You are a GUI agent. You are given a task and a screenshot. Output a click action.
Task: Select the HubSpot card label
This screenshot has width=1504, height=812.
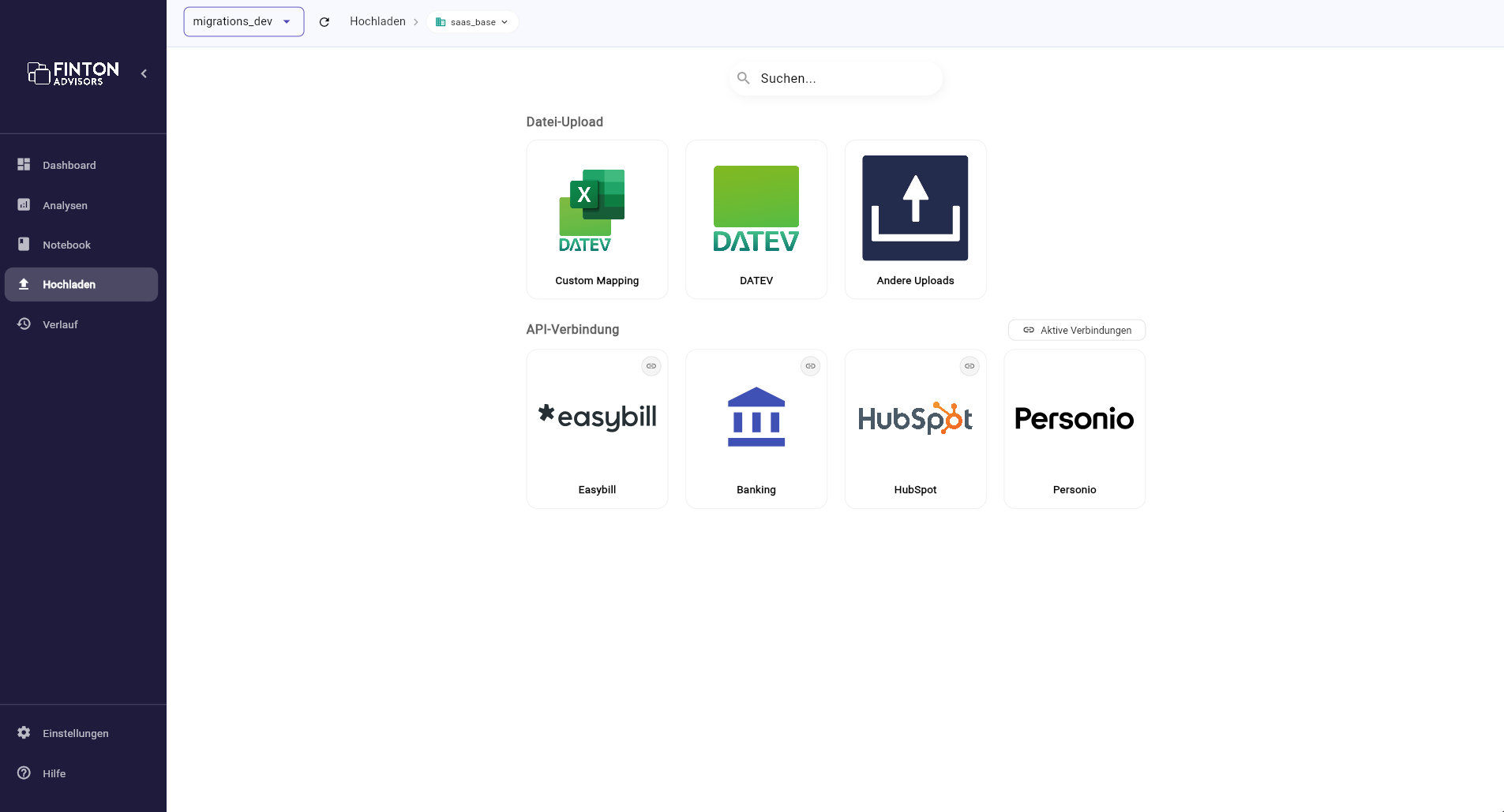click(915, 489)
